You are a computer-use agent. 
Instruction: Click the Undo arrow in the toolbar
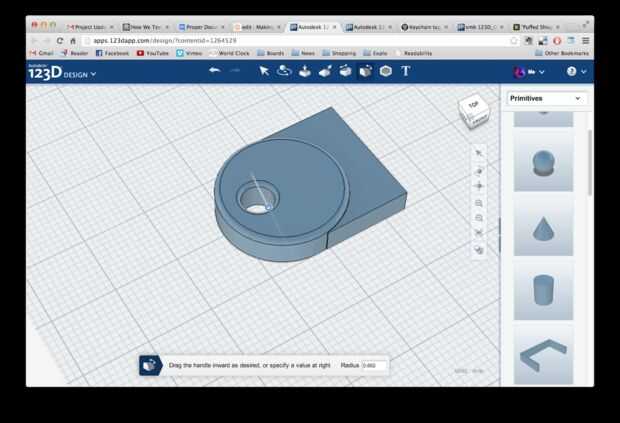pyautogui.click(x=215, y=71)
